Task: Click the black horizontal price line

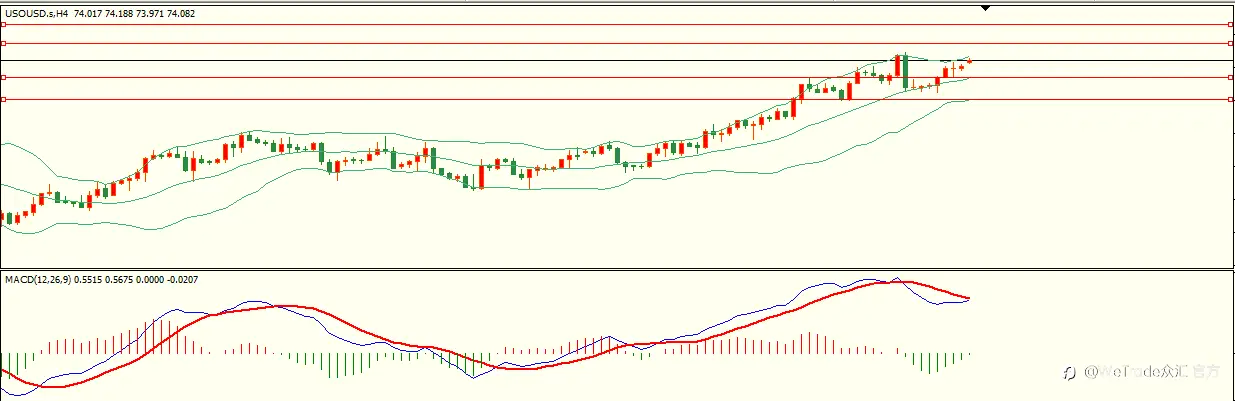Action: coord(616,61)
